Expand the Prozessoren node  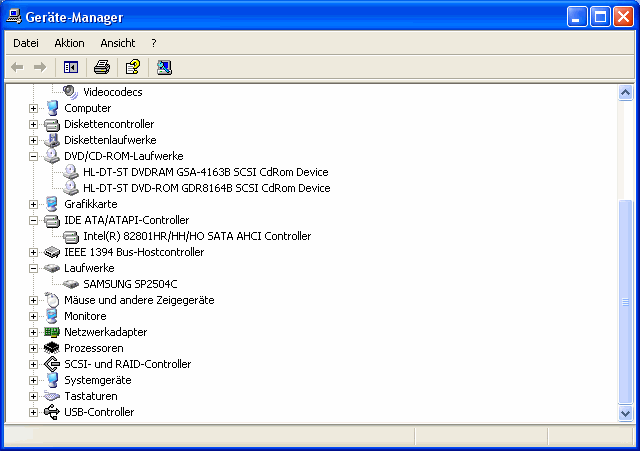(x=33, y=348)
